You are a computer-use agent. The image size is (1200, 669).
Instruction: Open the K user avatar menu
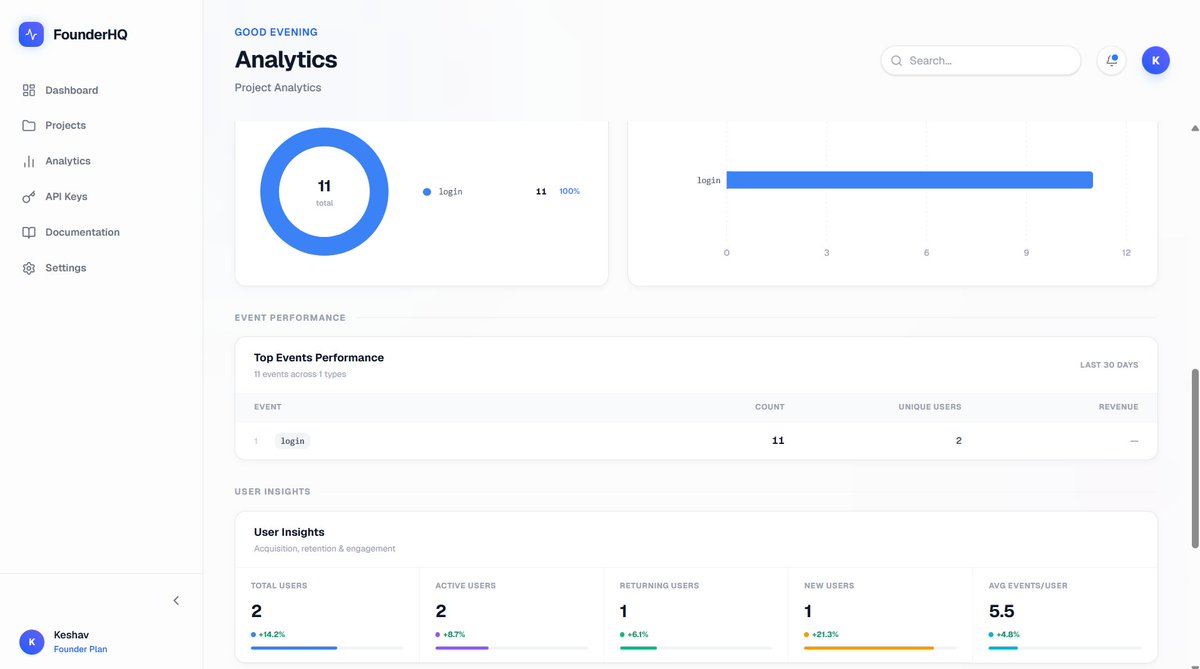[x=1155, y=60]
